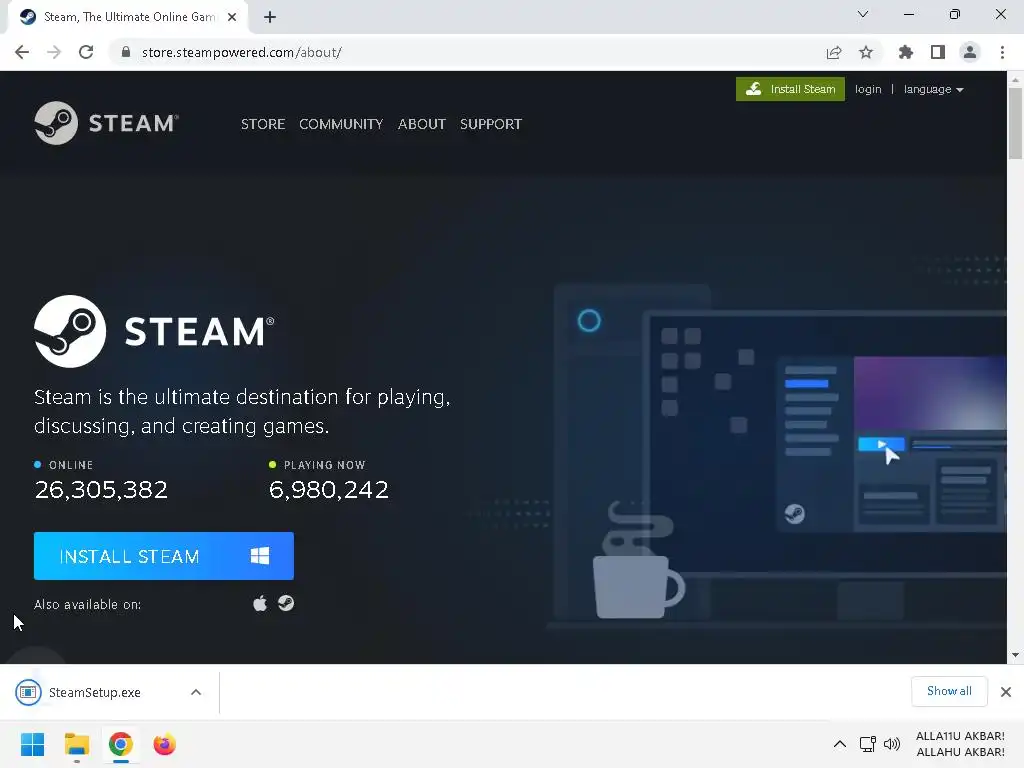Open a new browser tab
This screenshot has width=1024, height=768.
click(x=270, y=17)
